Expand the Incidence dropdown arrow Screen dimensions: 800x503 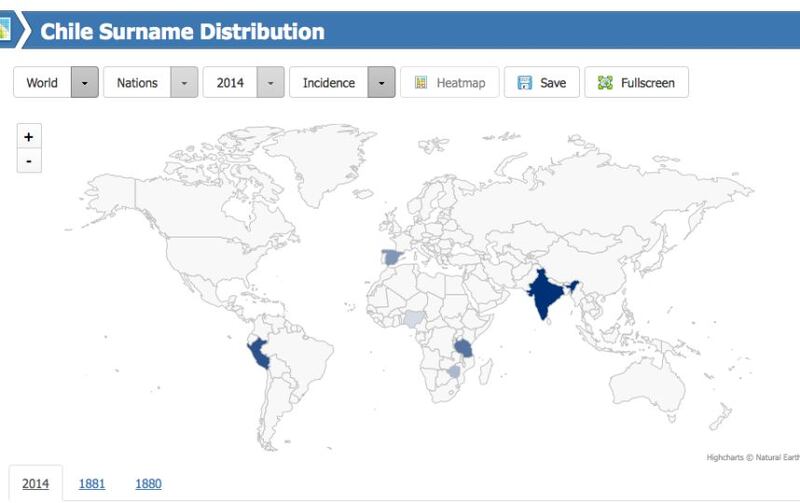point(382,83)
